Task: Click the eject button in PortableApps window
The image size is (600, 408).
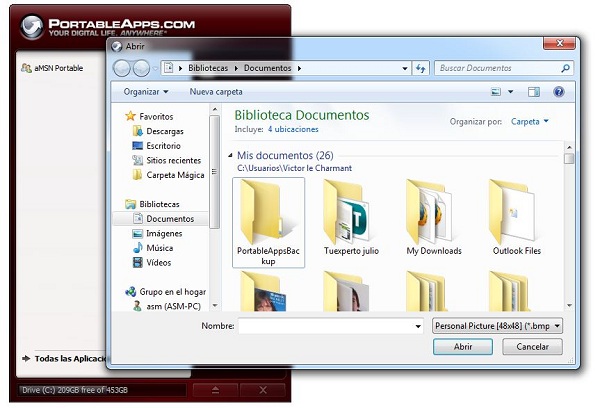Action: click(215, 390)
